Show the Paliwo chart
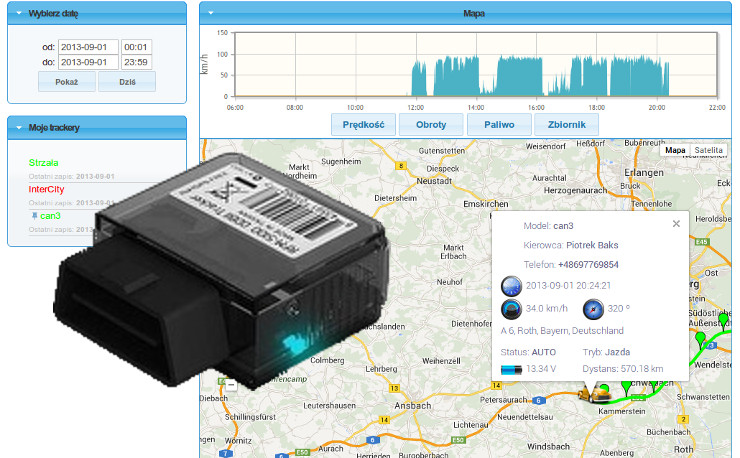 (499, 125)
